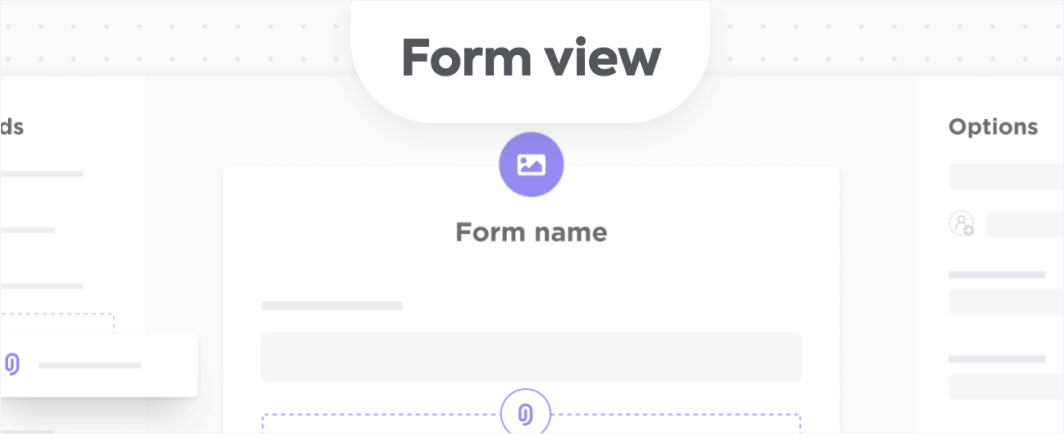Click the gray bar below the assignee row

(x=1005, y=302)
